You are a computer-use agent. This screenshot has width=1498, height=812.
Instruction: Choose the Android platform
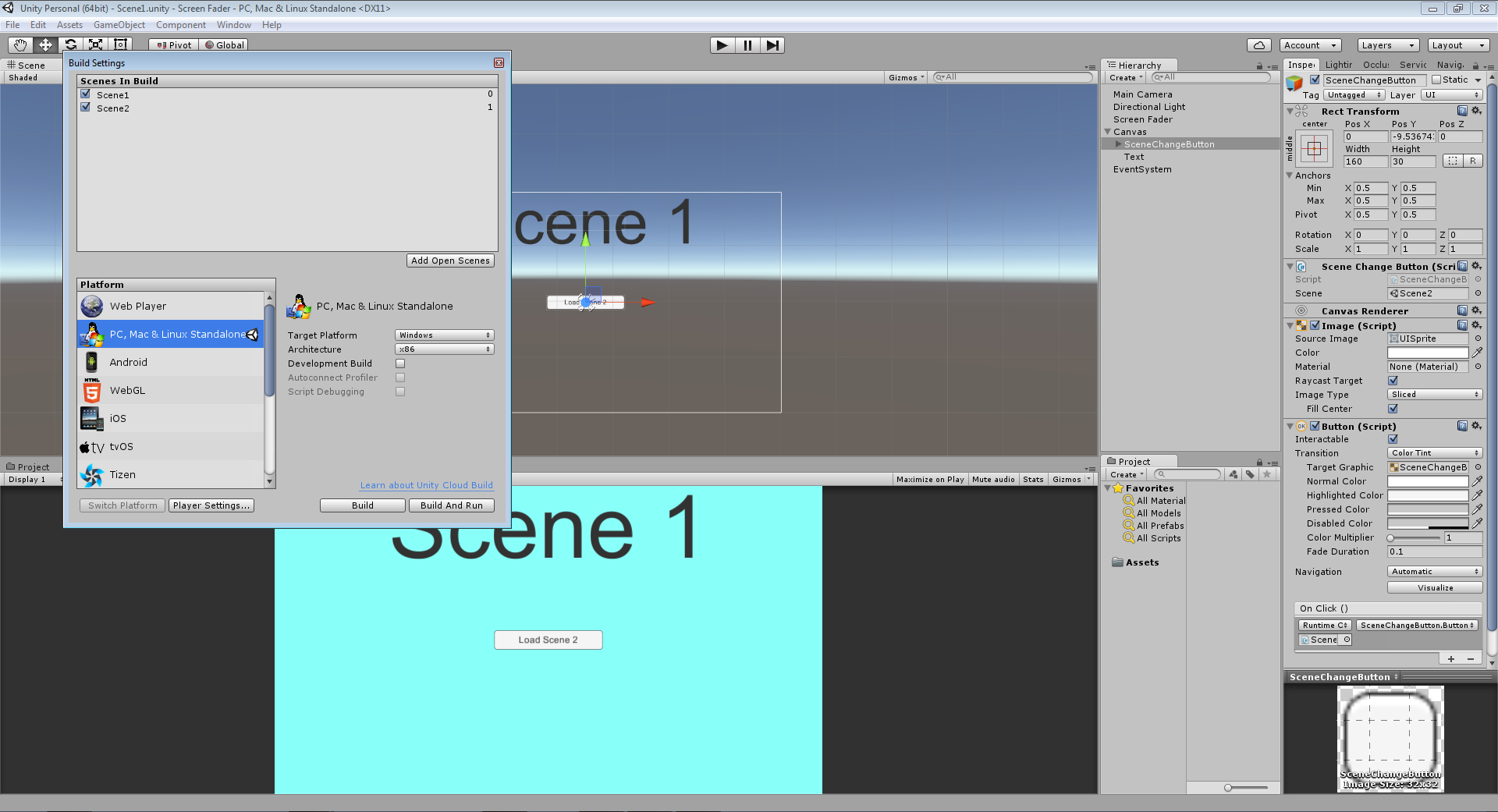[171, 362]
